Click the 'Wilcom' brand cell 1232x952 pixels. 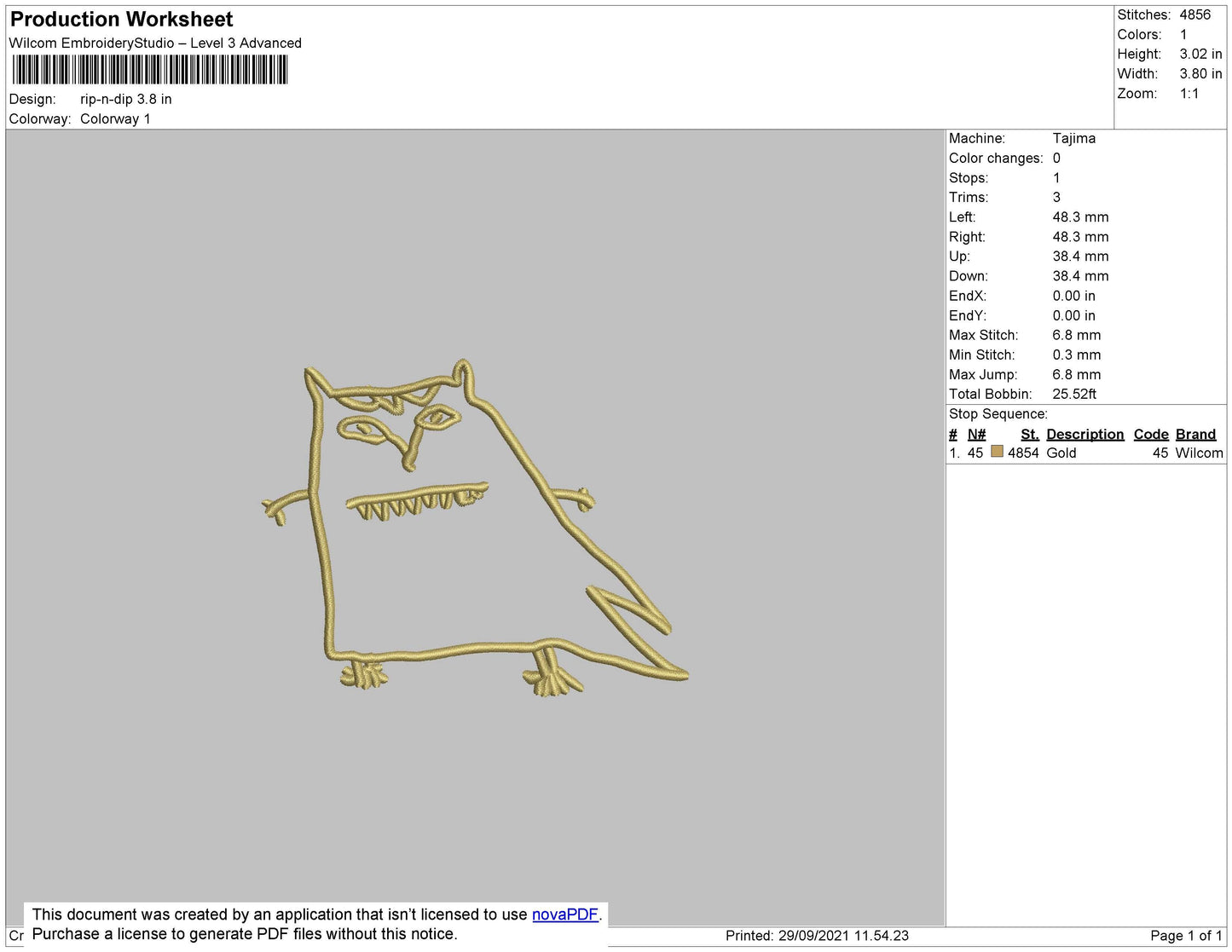tap(1199, 453)
